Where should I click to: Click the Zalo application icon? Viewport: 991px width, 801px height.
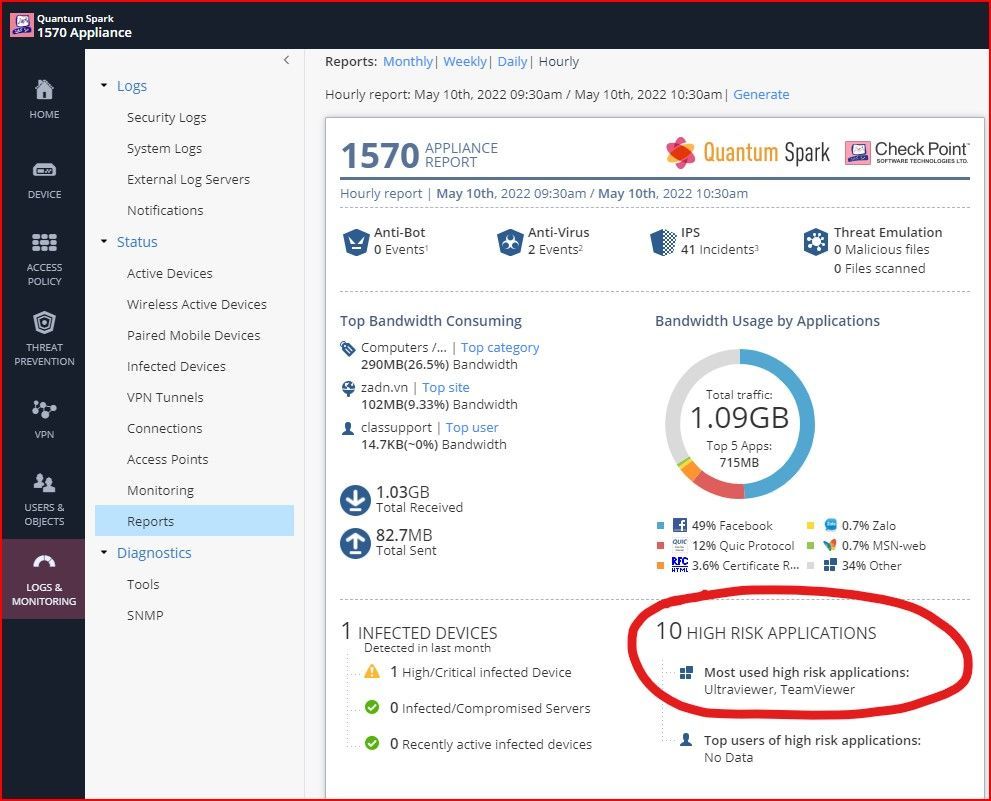[x=830, y=525]
